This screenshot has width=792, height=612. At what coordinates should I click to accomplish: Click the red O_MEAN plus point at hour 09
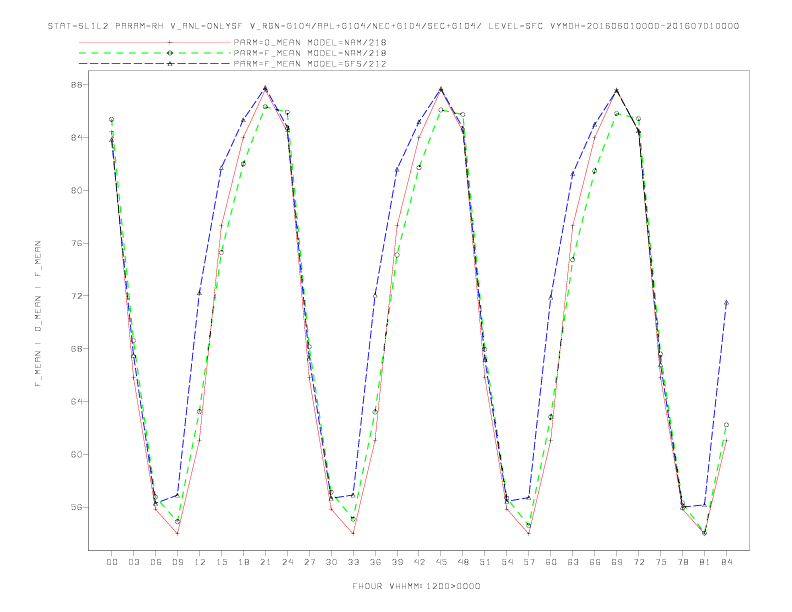click(177, 533)
